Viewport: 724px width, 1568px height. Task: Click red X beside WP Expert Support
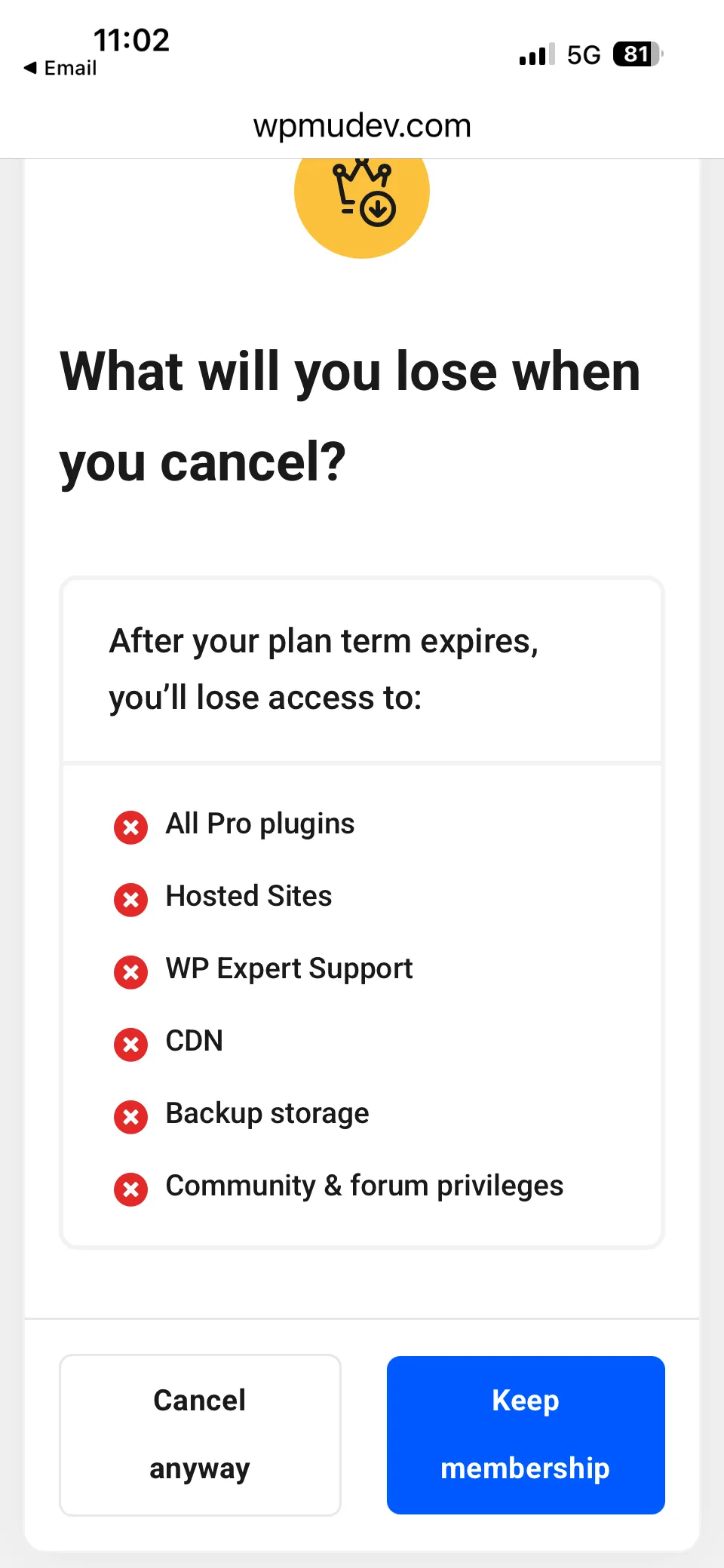[130, 972]
